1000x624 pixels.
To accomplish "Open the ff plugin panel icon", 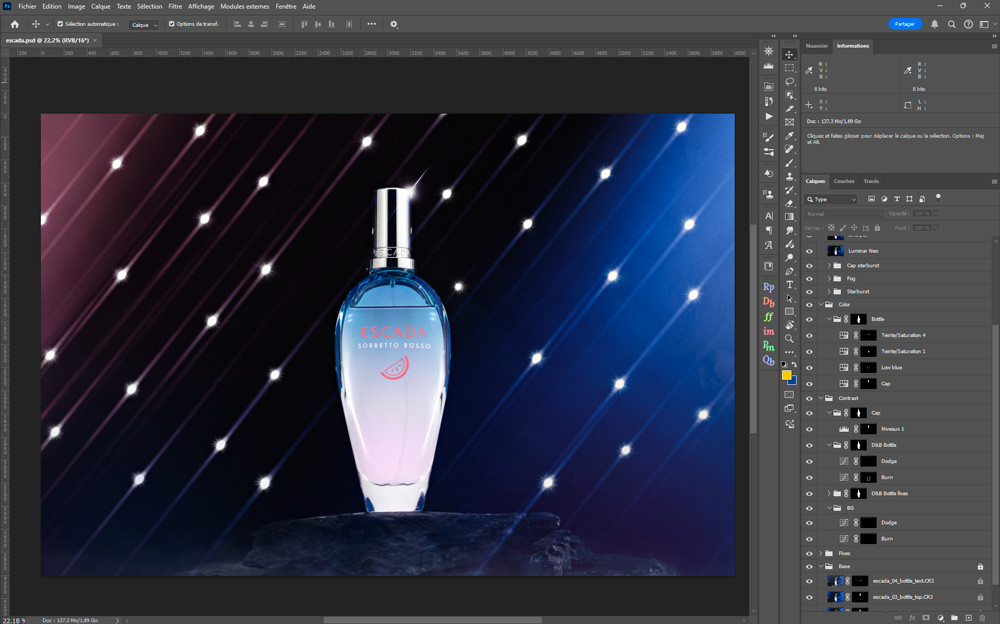I will 768,316.
